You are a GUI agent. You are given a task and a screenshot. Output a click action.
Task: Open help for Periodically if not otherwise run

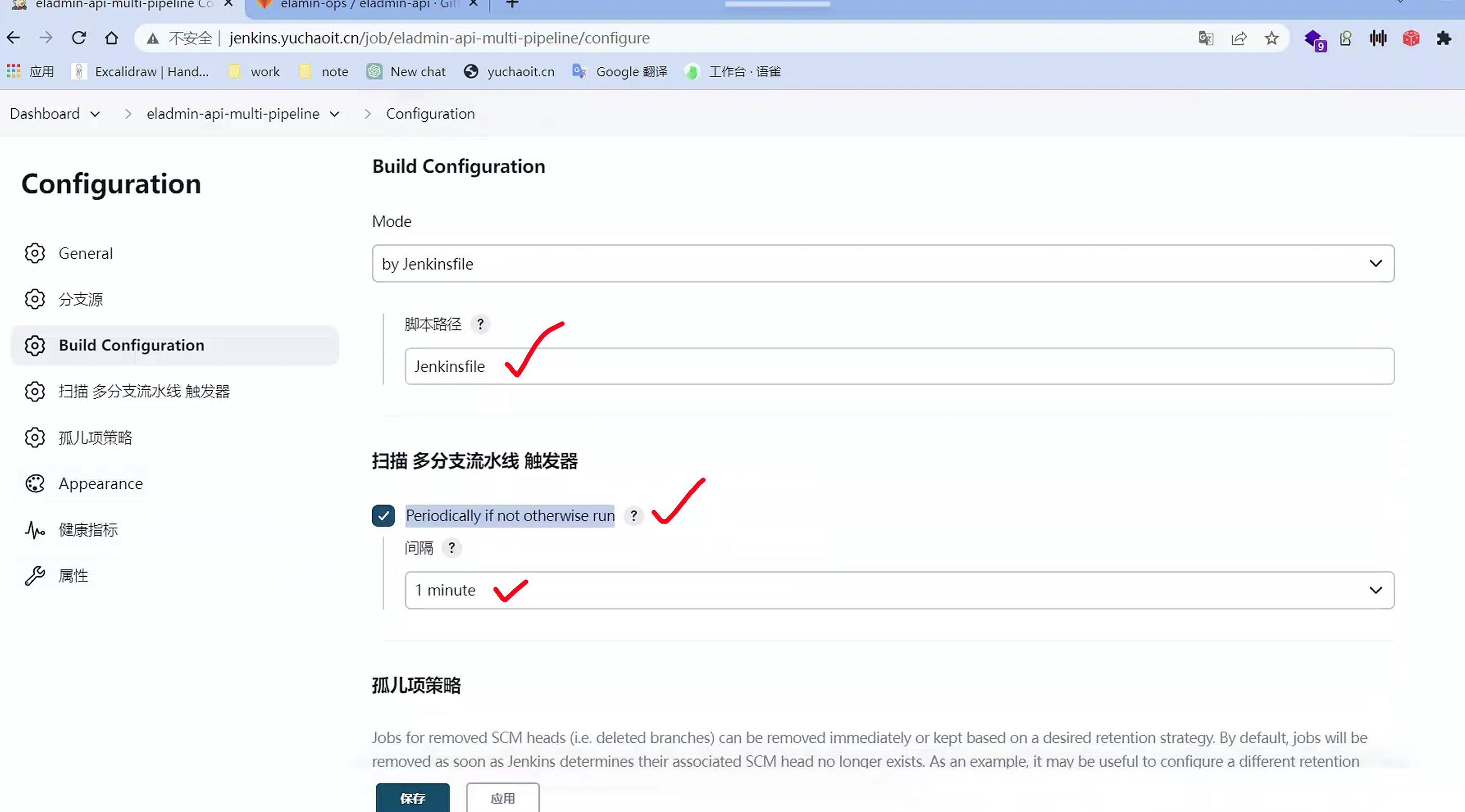click(x=634, y=516)
